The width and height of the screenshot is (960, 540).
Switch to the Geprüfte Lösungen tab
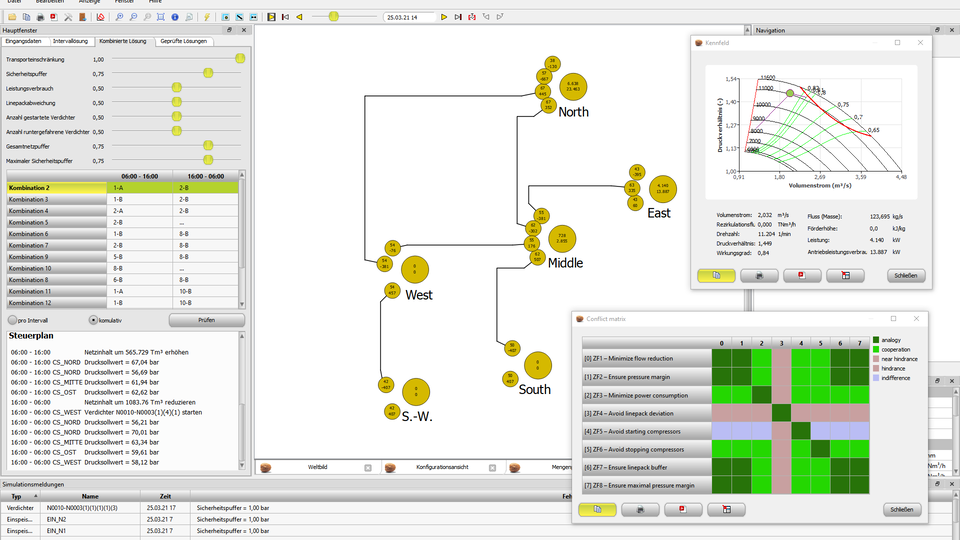point(184,41)
